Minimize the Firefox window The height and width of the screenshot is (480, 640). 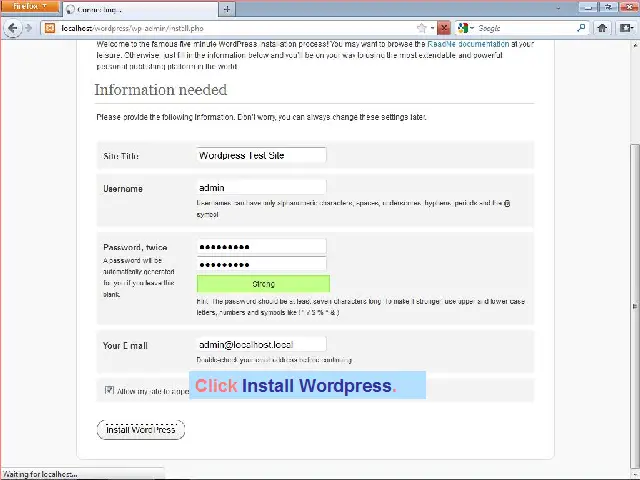pyautogui.click(x=588, y=7)
